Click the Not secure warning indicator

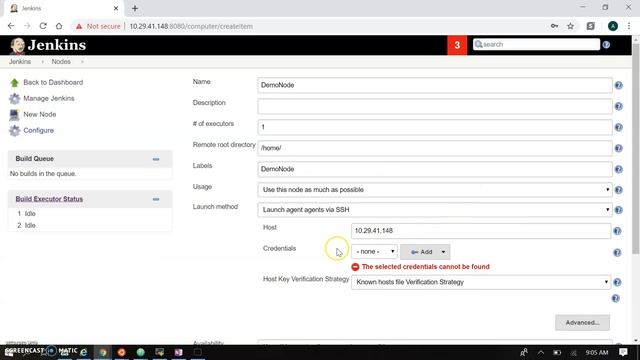(98, 26)
